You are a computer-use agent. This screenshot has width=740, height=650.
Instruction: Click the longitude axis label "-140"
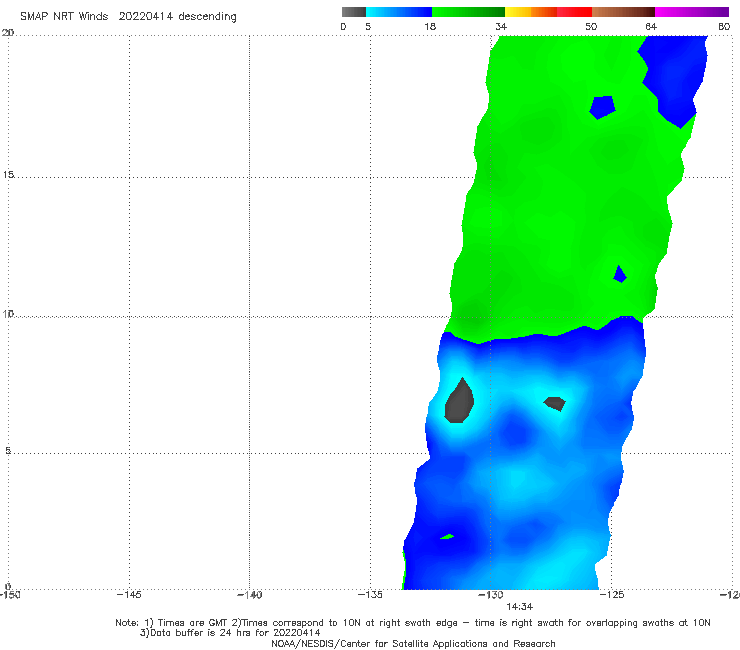(x=249, y=595)
